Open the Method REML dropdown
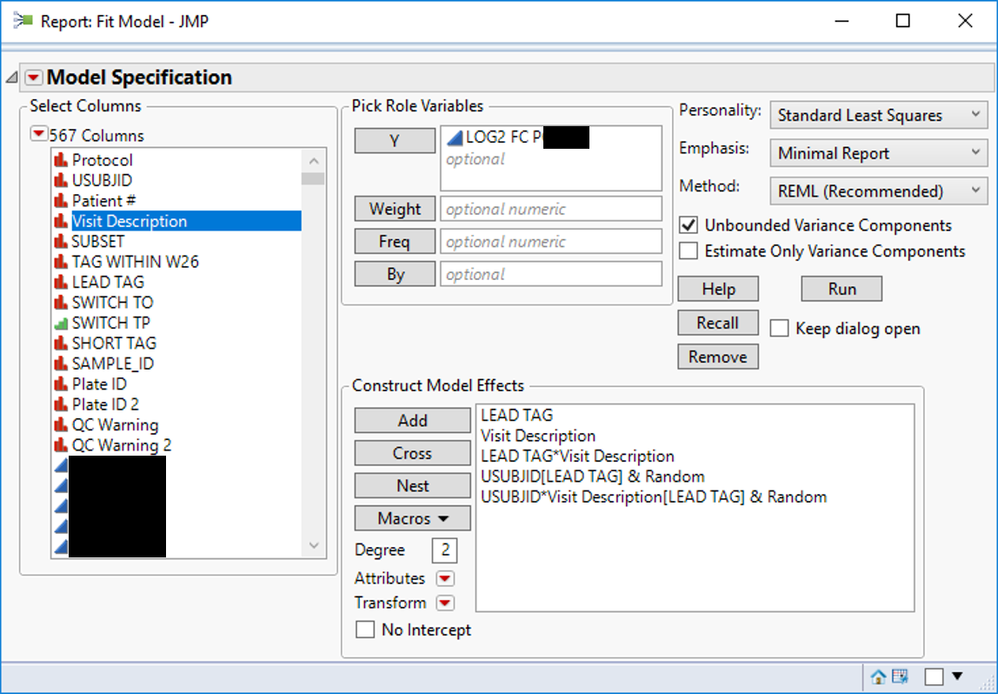998x694 pixels. pyautogui.click(x=877, y=191)
